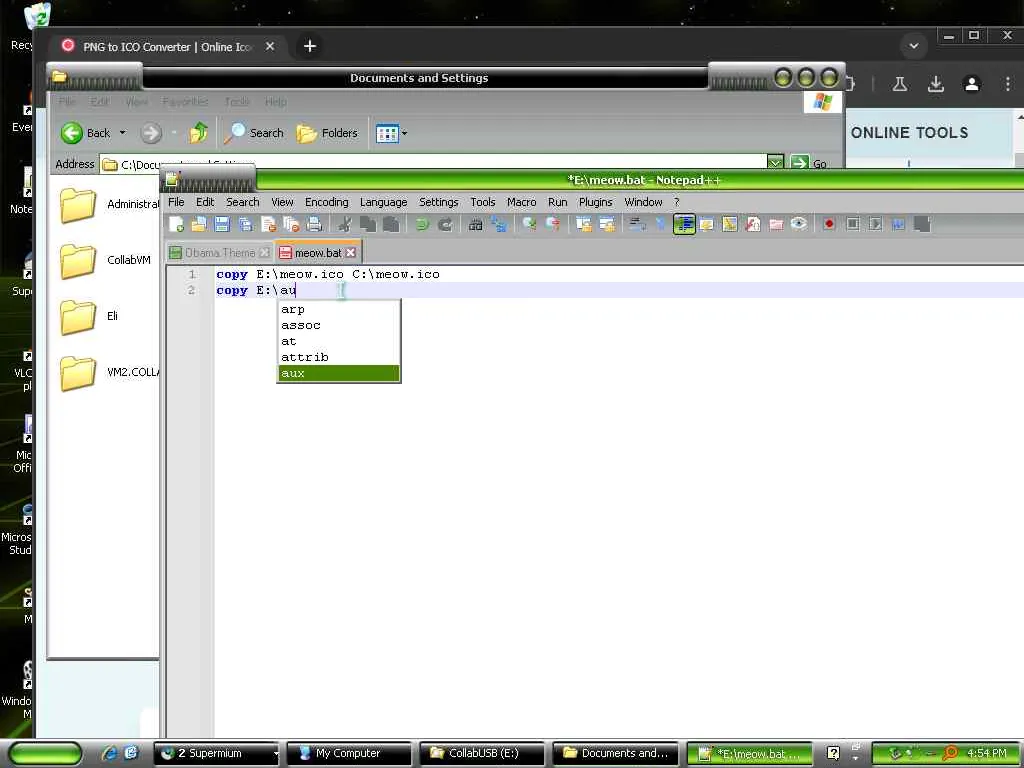Click the Explorer Up folder icon
1024x768 pixels.
tap(199, 133)
